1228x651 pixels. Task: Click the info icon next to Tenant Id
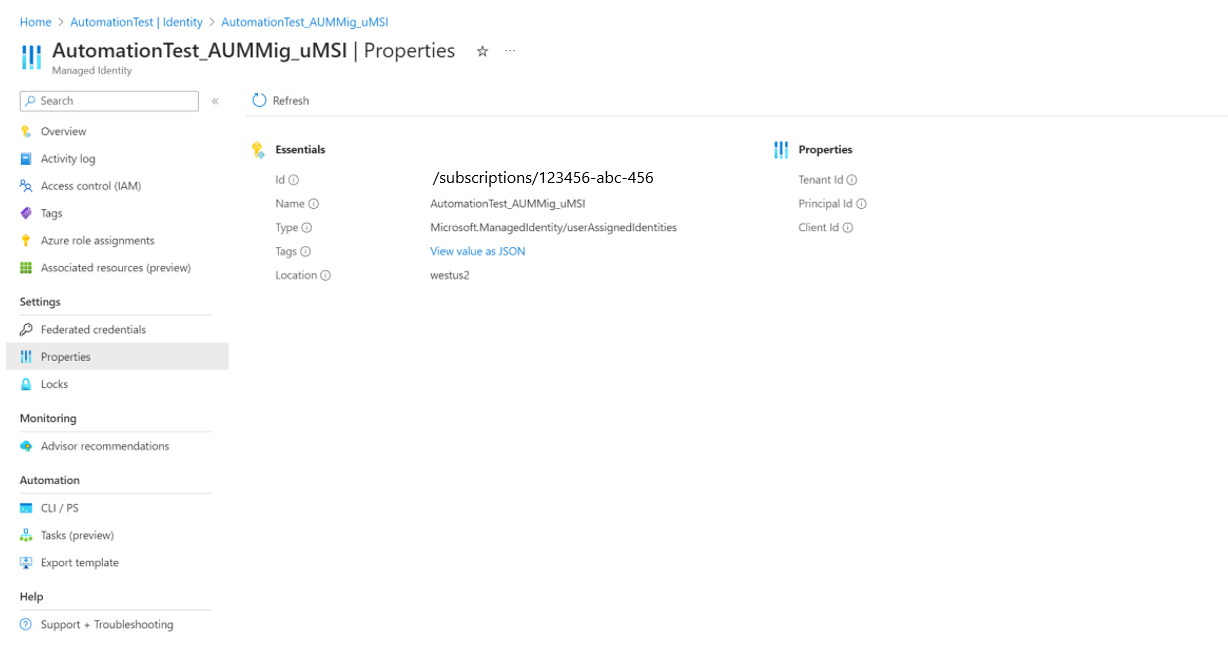(x=852, y=180)
